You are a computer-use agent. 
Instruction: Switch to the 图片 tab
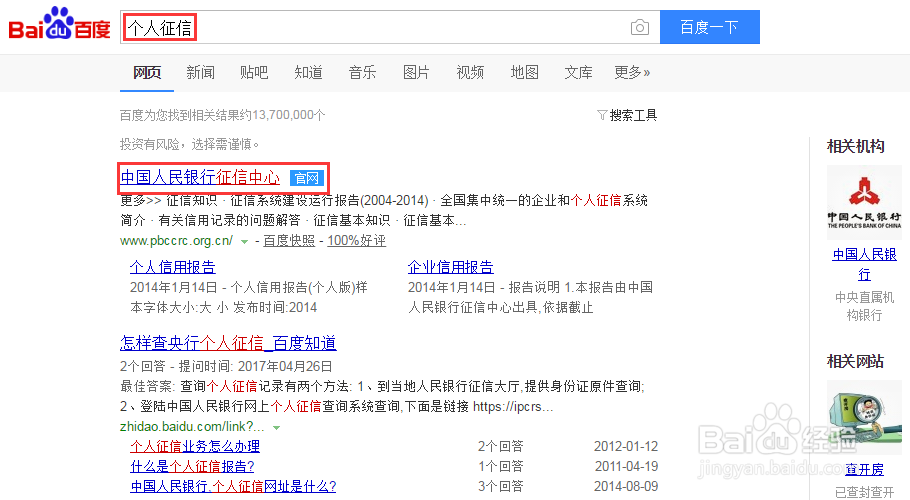click(x=416, y=73)
